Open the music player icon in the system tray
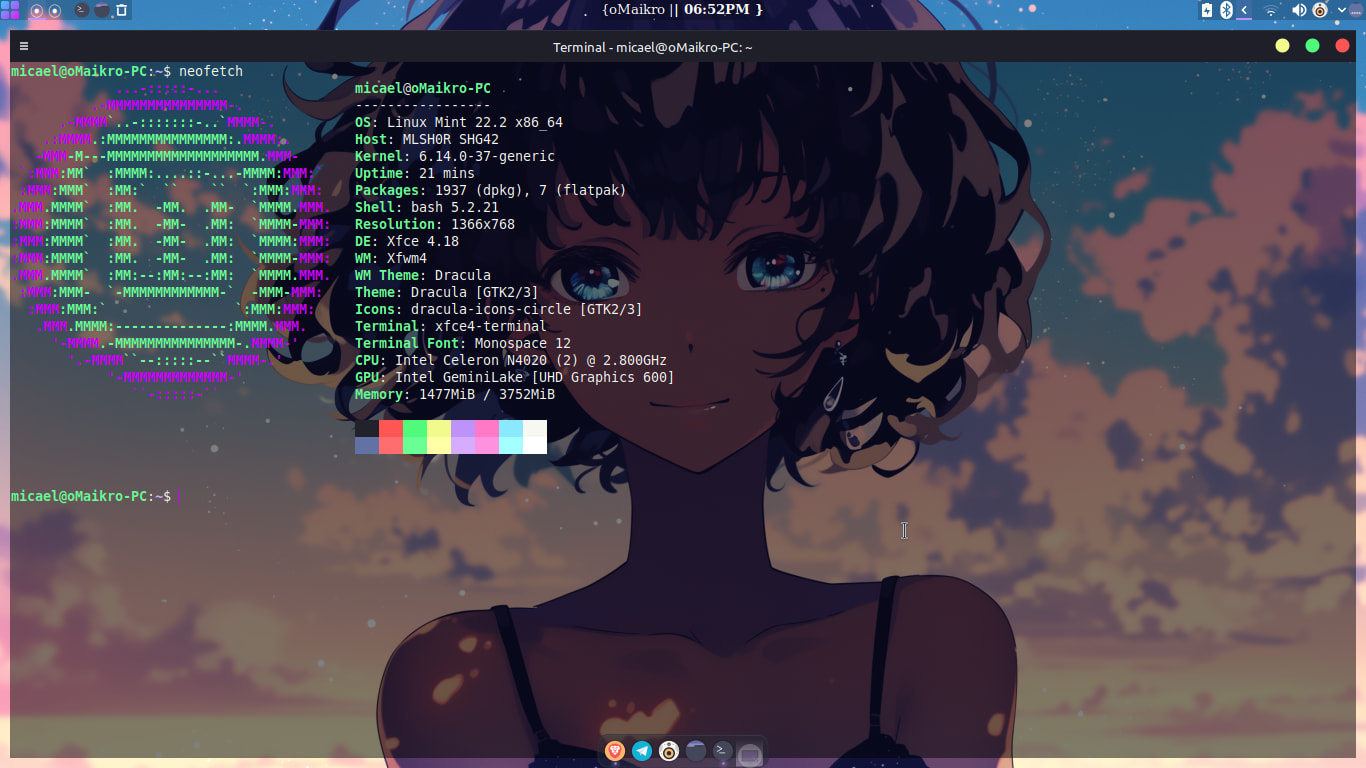This screenshot has width=1366, height=768. coord(1320,10)
